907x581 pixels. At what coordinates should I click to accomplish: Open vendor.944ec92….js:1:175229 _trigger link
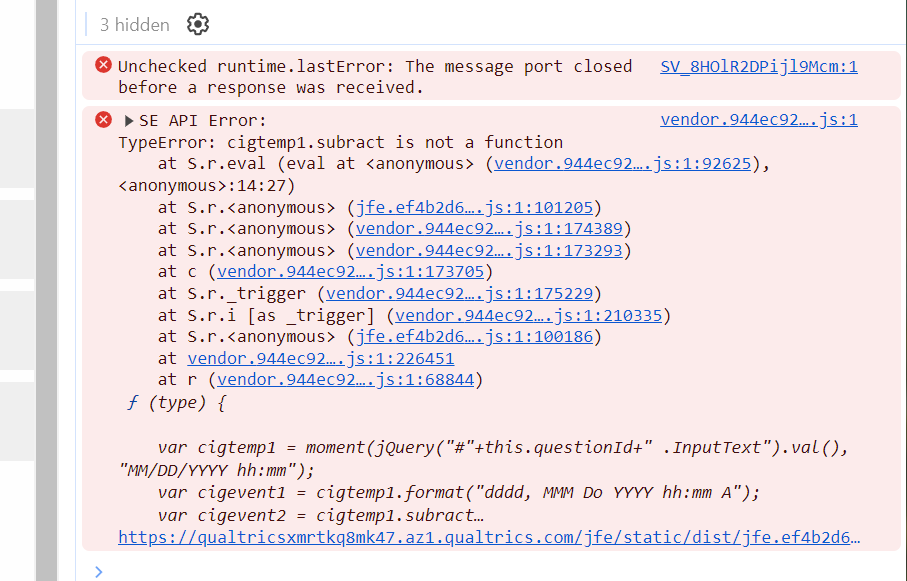tap(459, 293)
